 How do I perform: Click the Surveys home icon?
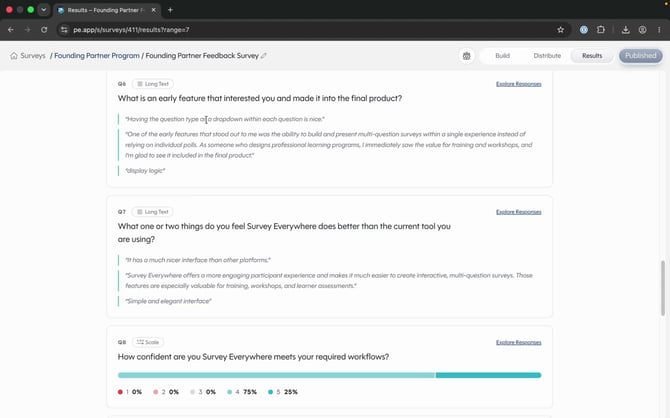coord(14,56)
